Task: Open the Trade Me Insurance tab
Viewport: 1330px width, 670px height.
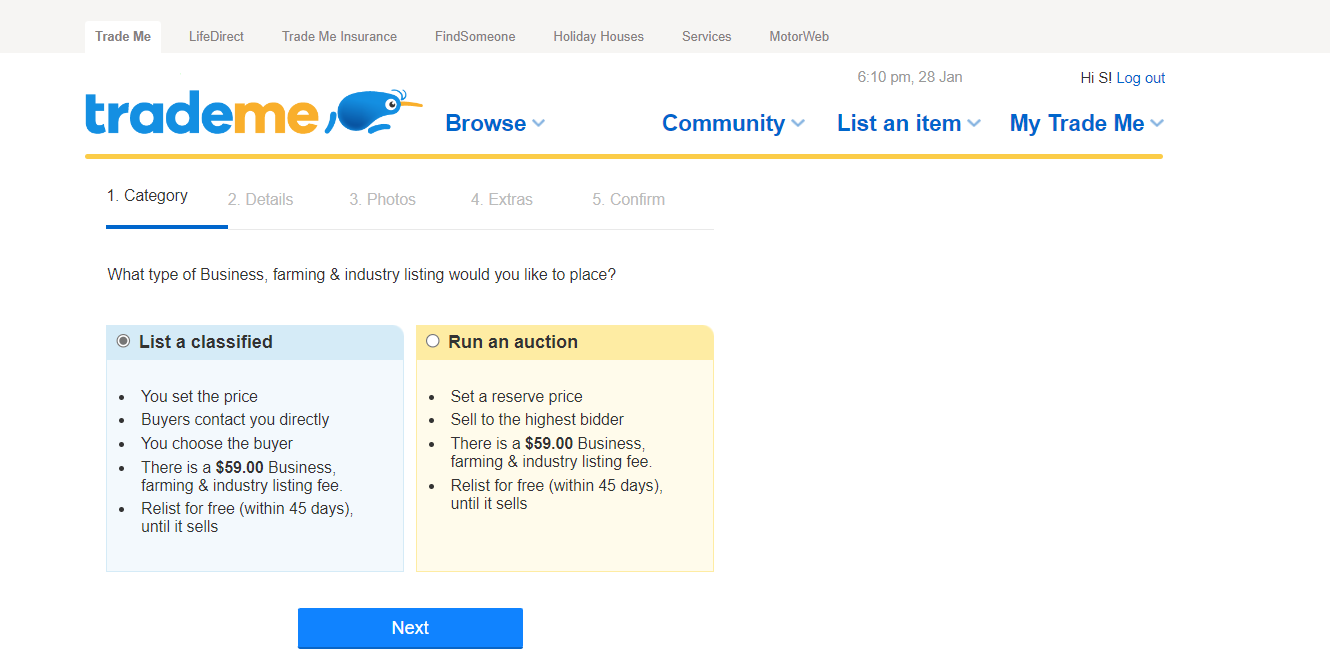Action: [x=339, y=37]
